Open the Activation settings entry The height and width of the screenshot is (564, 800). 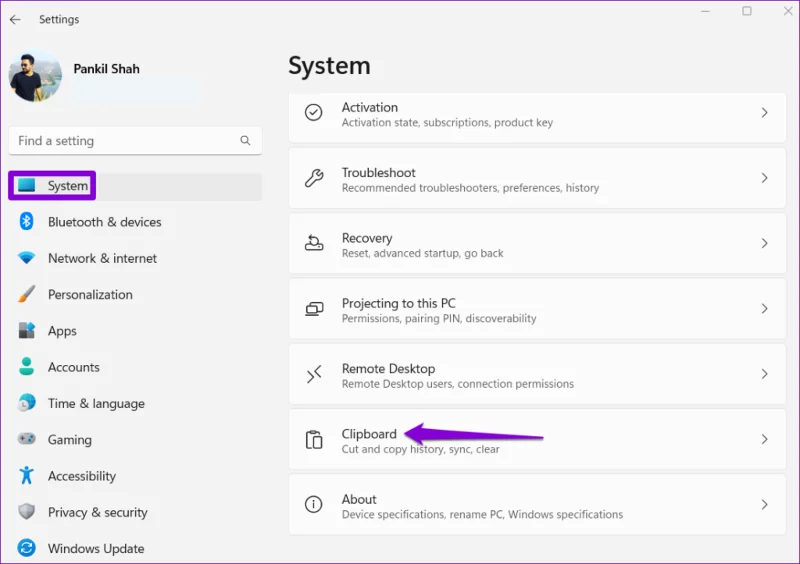point(537,117)
